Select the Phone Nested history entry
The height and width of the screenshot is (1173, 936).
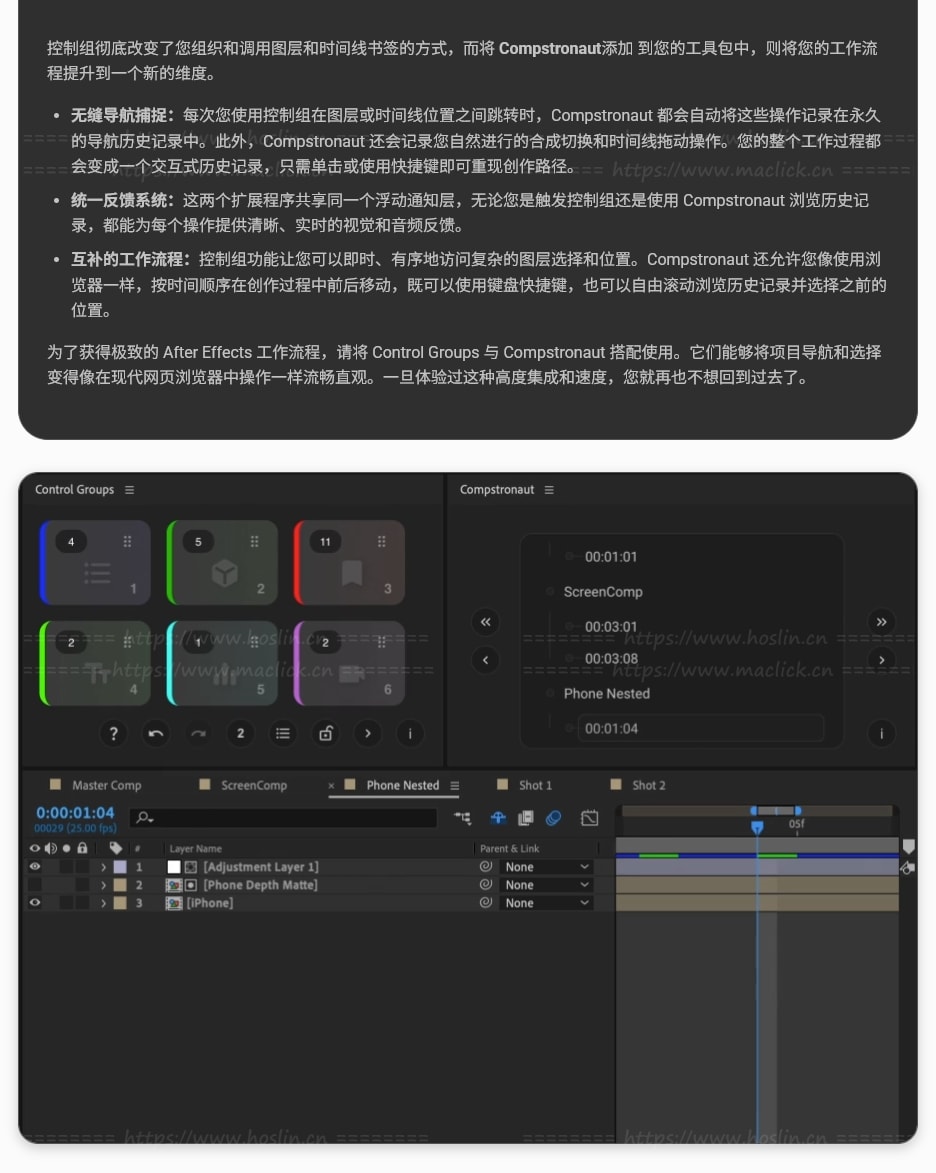point(607,693)
